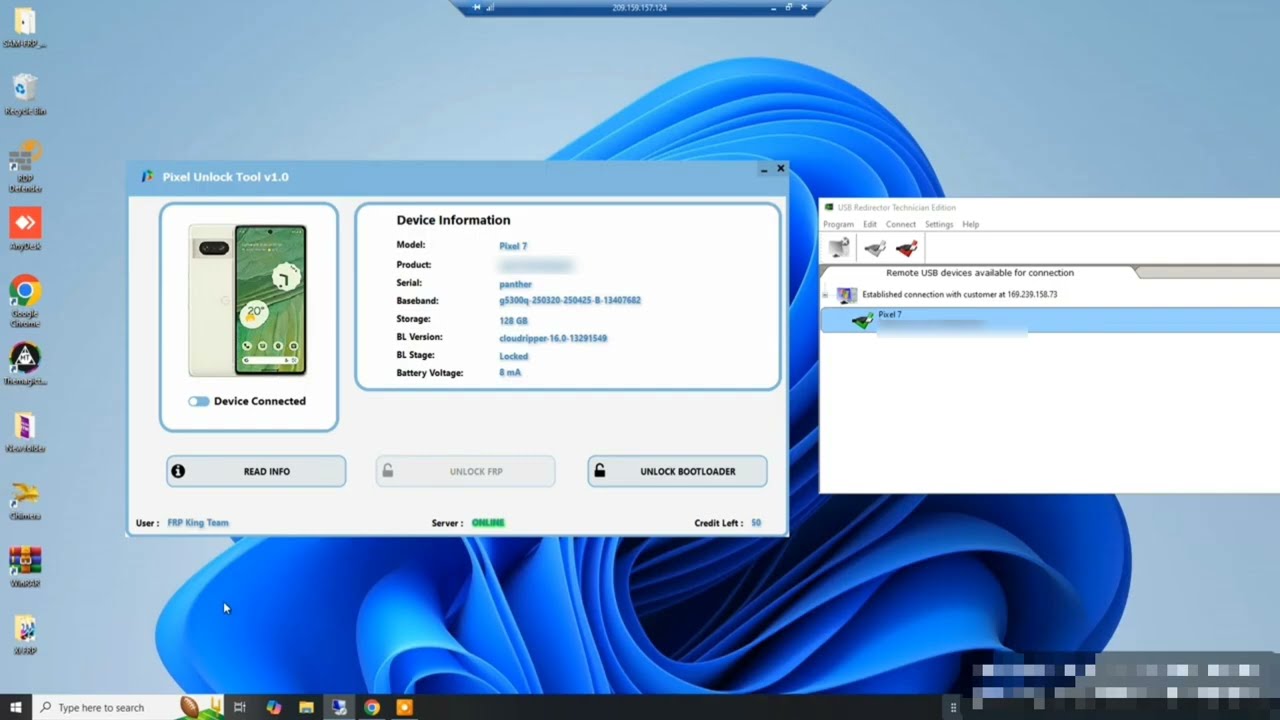Viewport: 1280px width, 720px height.
Task: Select the Pixel 7 device row
Action: click(x=1049, y=320)
